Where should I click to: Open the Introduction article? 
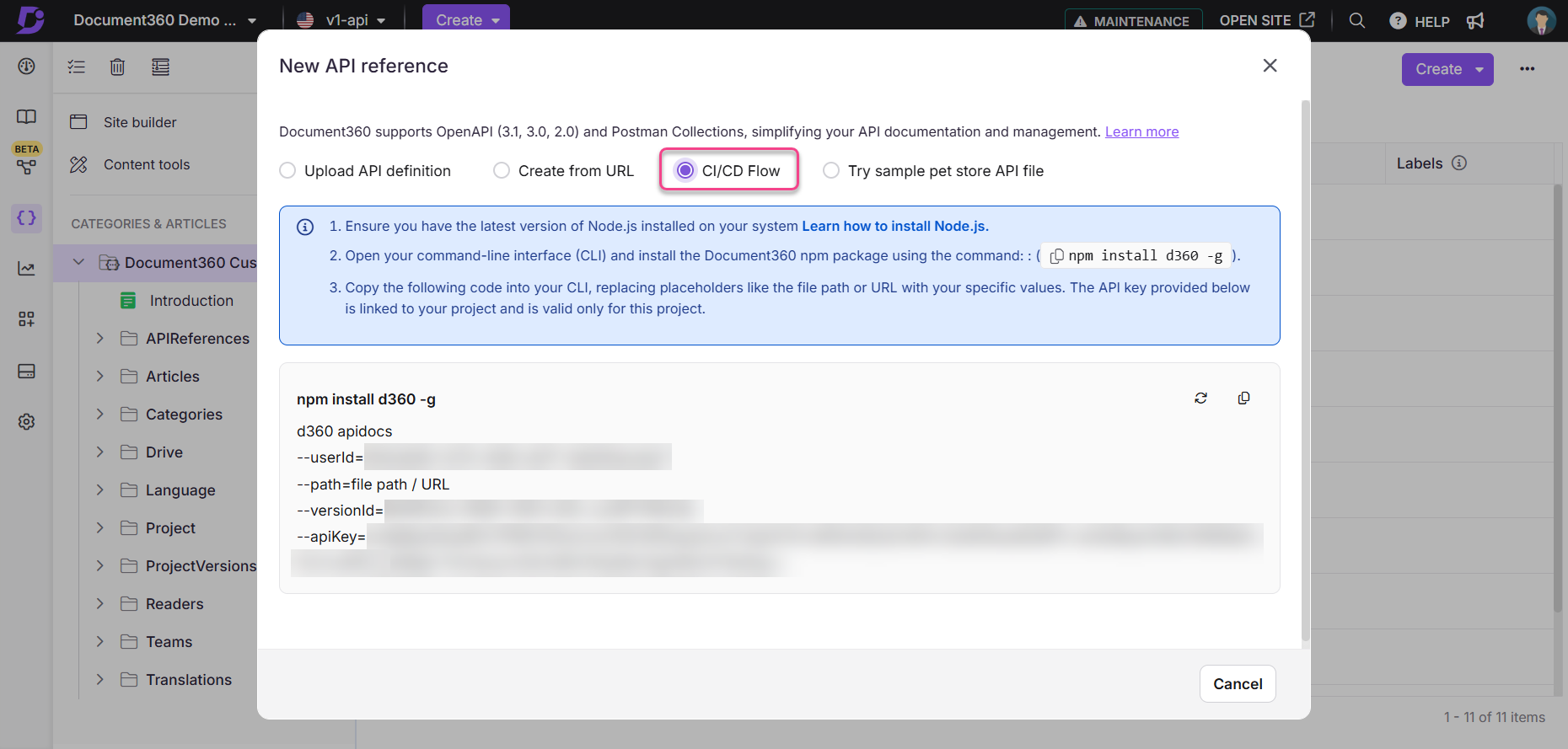click(191, 301)
